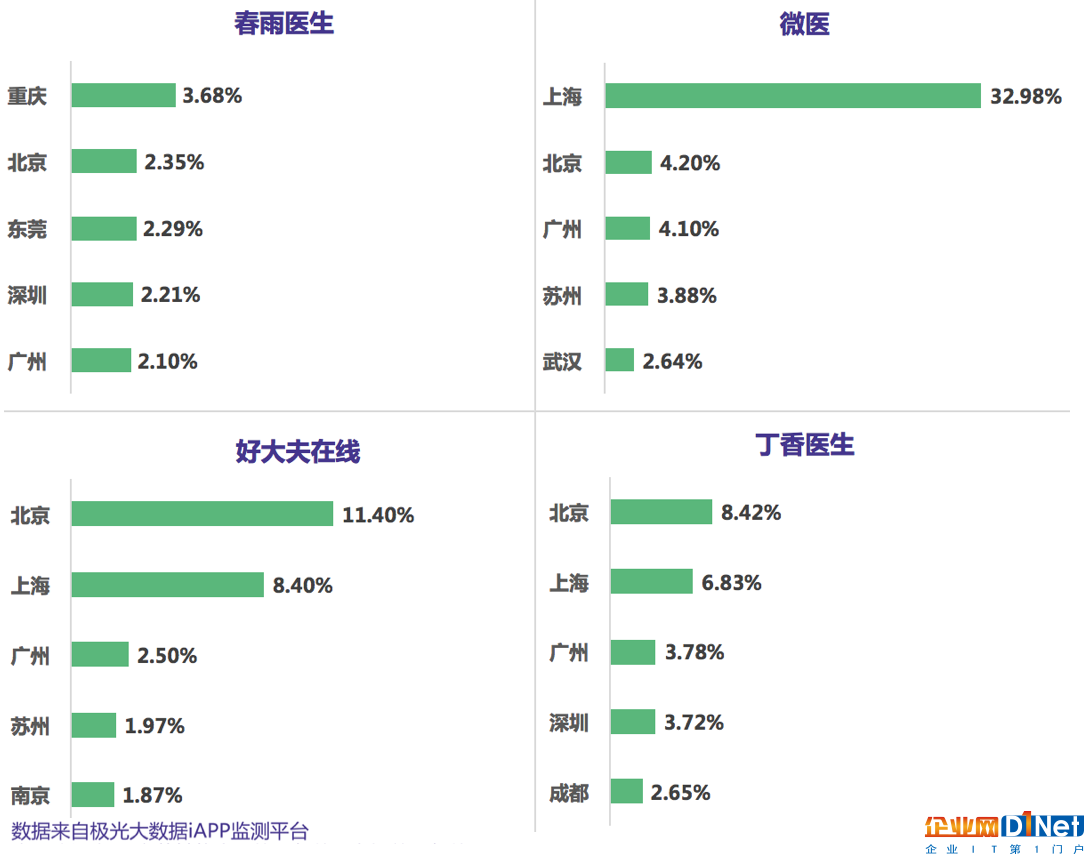
Task: Click the 数据来自极光大数据 source note
Action: (160, 831)
